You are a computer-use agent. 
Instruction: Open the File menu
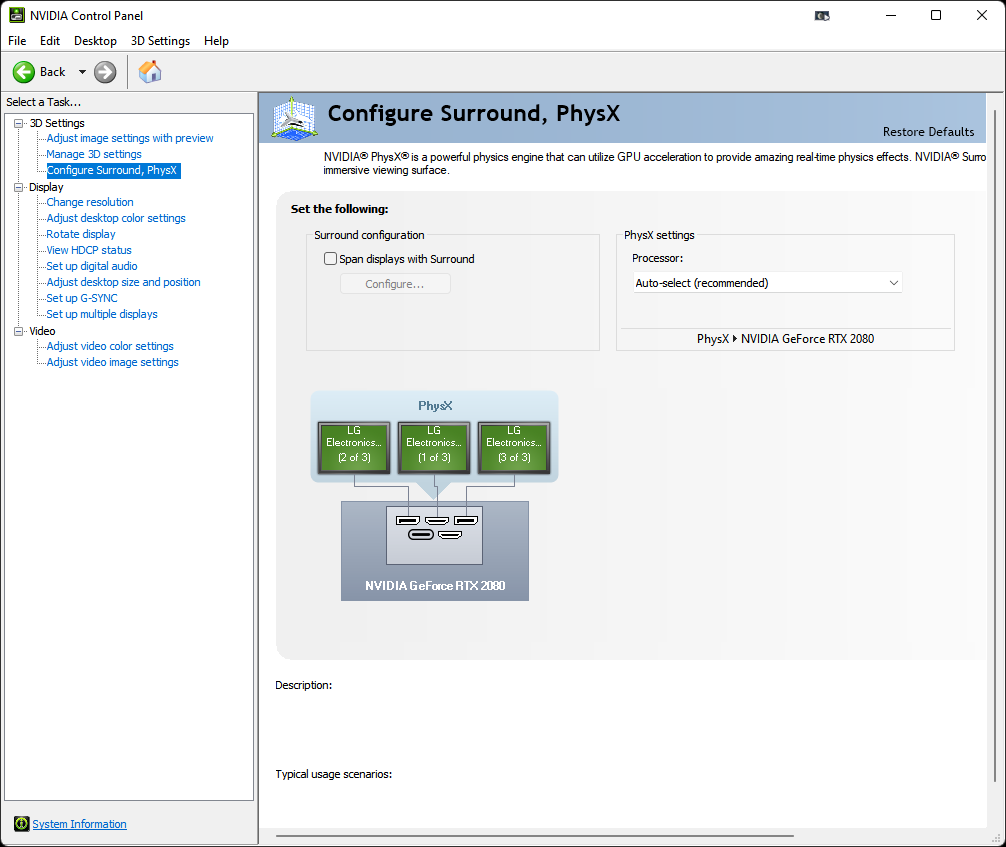tap(17, 41)
